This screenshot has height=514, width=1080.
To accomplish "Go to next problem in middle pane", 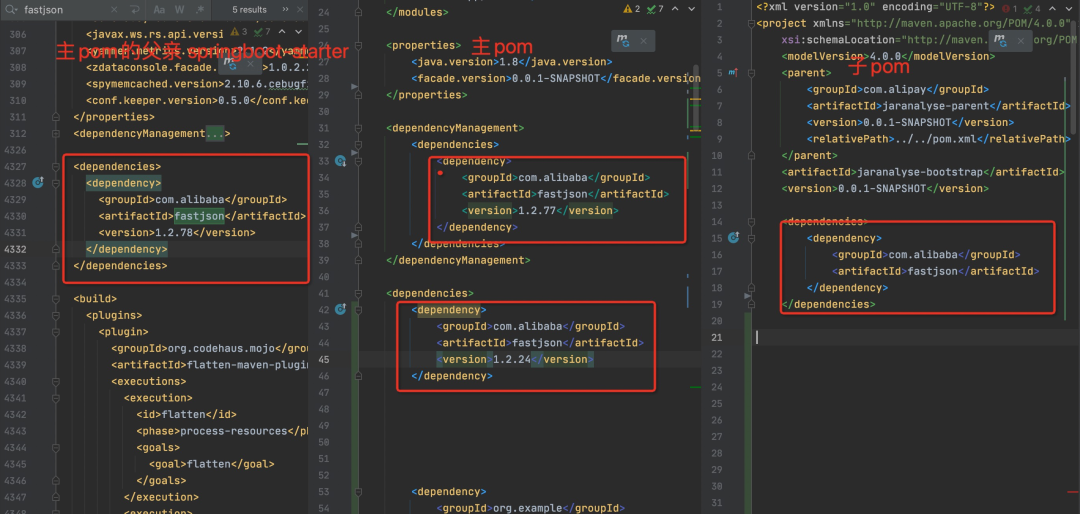I will 692,9.
